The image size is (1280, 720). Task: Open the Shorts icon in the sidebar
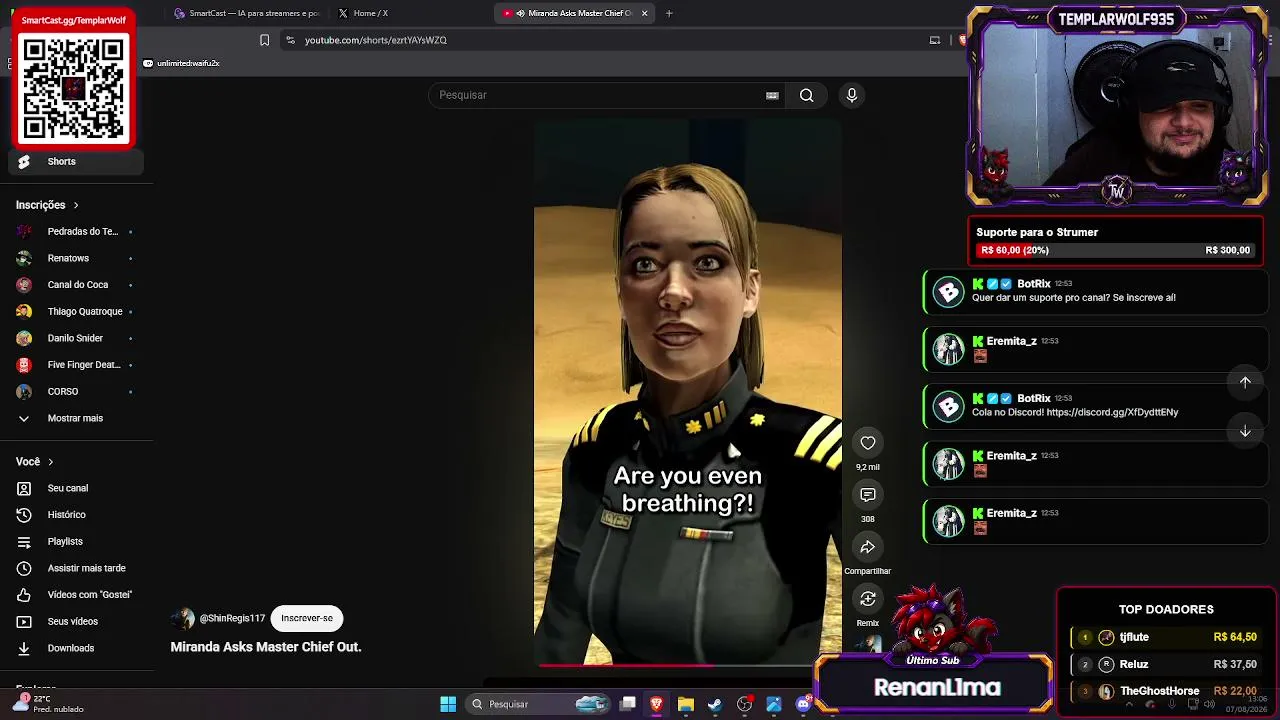coord(24,161)
